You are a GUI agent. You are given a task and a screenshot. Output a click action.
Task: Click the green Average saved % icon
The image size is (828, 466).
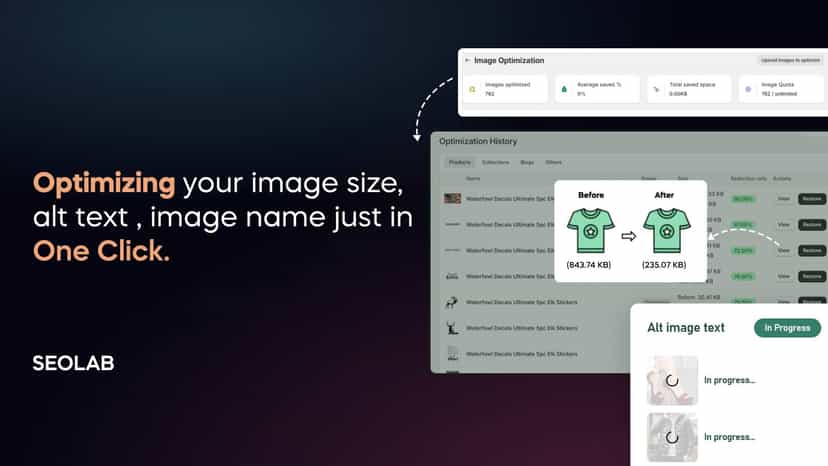(564, 89)
